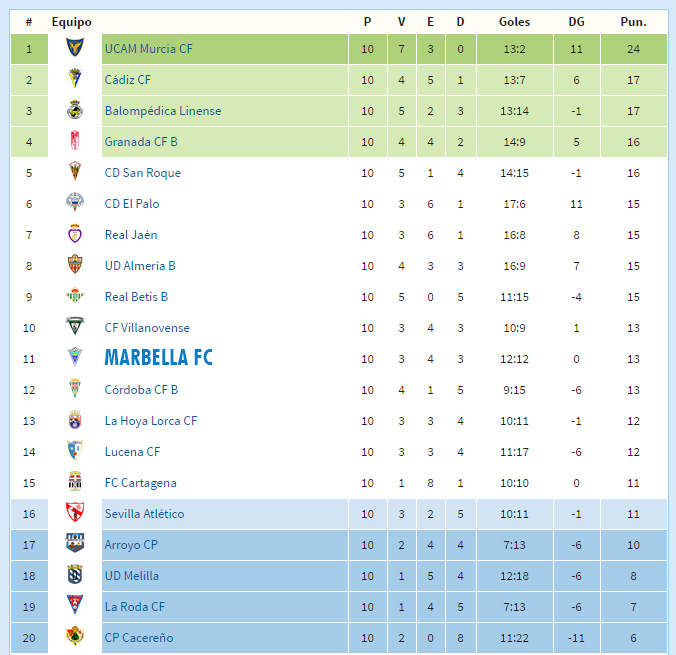Visit the Córdoba CF B link
The width and height of the screenshot is (676, 655).
(141, 390)
